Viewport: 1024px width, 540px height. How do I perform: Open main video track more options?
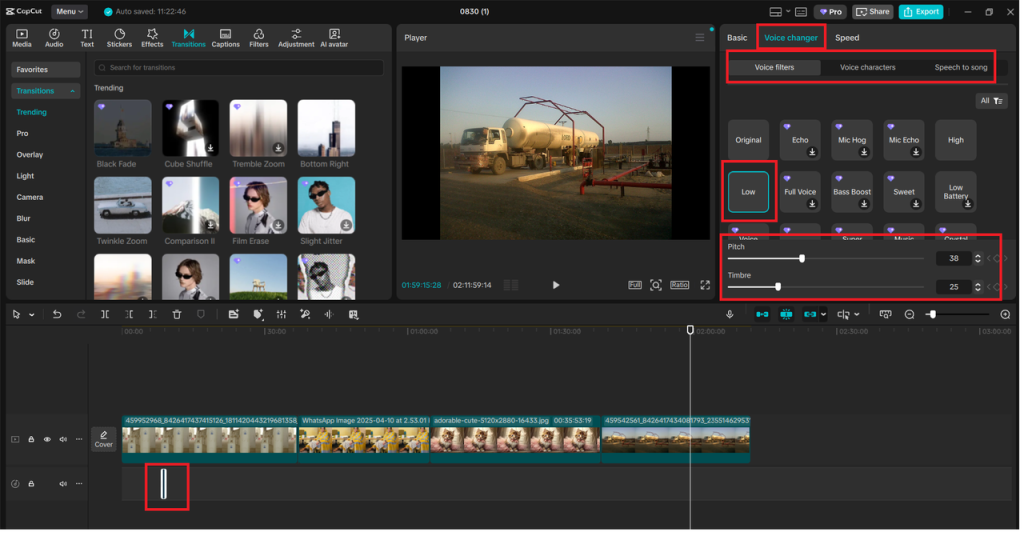tap(79, 440)
